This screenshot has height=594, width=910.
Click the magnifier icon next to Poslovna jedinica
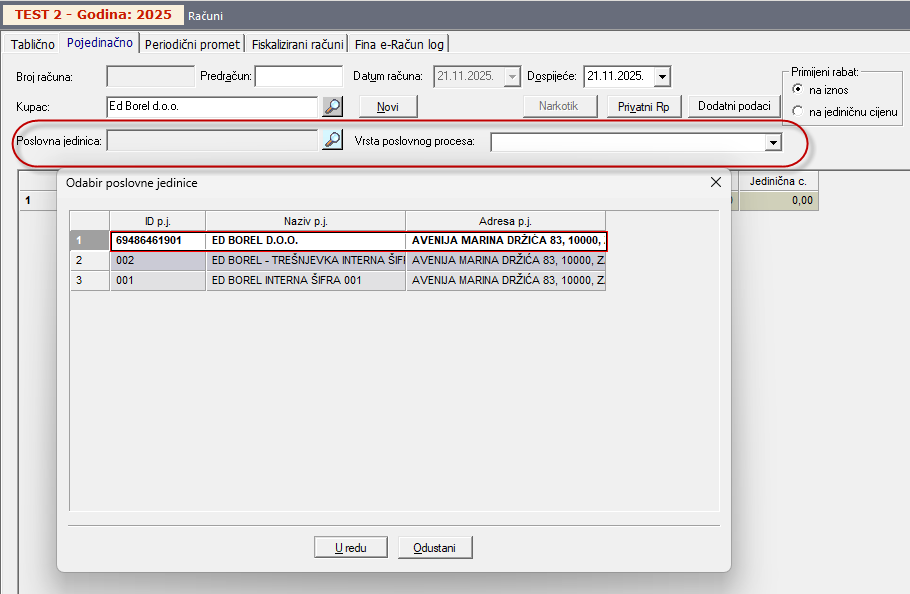click(x=332, y=141)
